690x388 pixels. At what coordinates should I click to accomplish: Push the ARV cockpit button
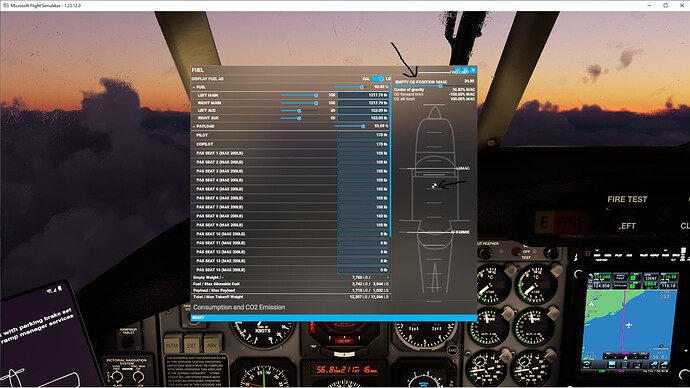(212, 345)
